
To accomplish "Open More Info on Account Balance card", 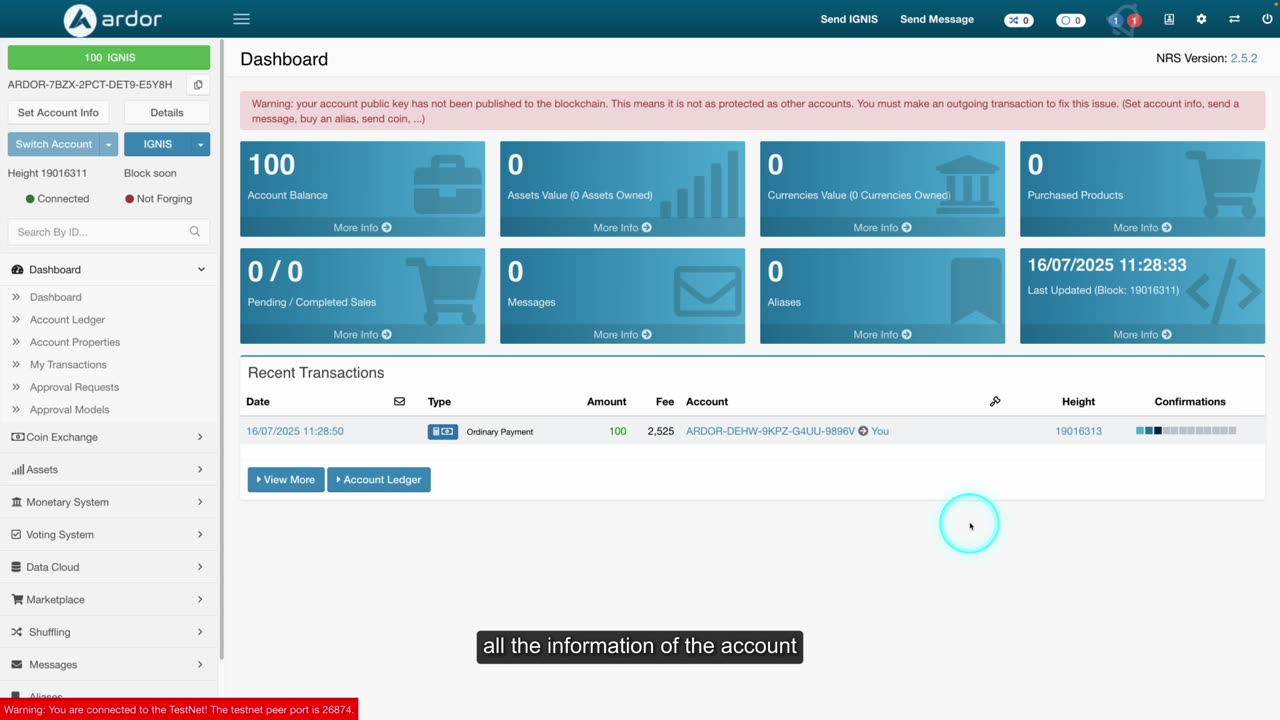I will click(x=362, y=227).
